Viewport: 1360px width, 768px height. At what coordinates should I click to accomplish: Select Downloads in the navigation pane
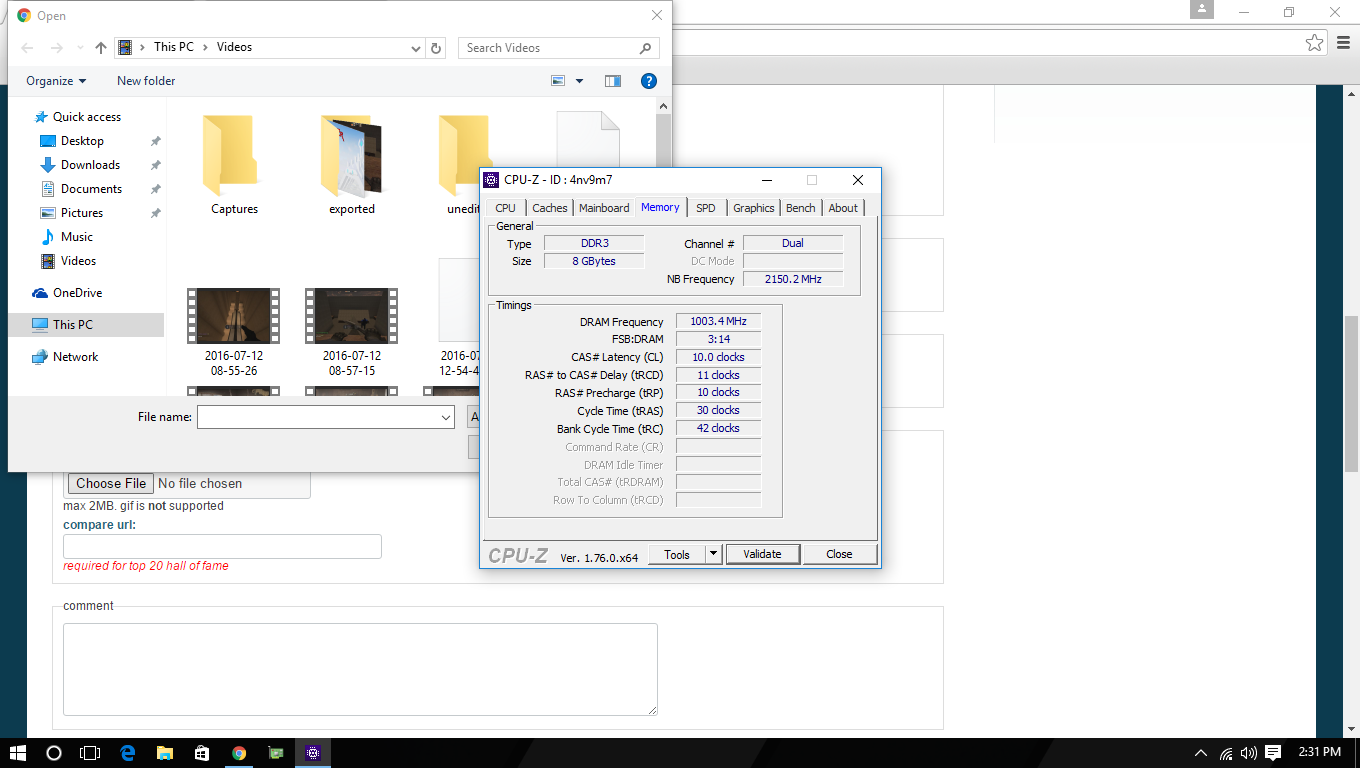coord(90,165)
